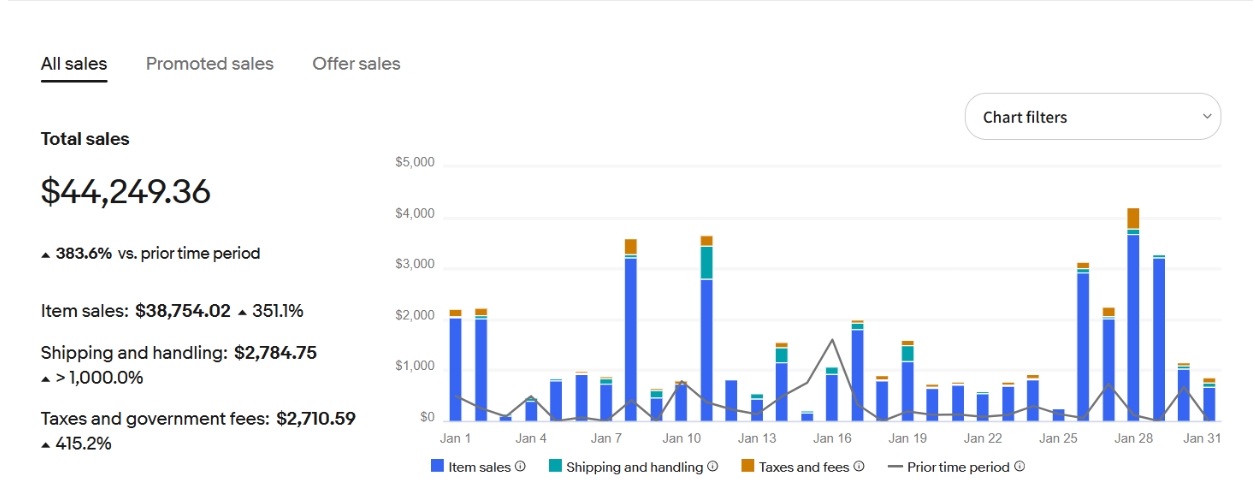Click increase arrow next to > 1,000.0%
The image size is (1255, 494).
click(46, 379)
